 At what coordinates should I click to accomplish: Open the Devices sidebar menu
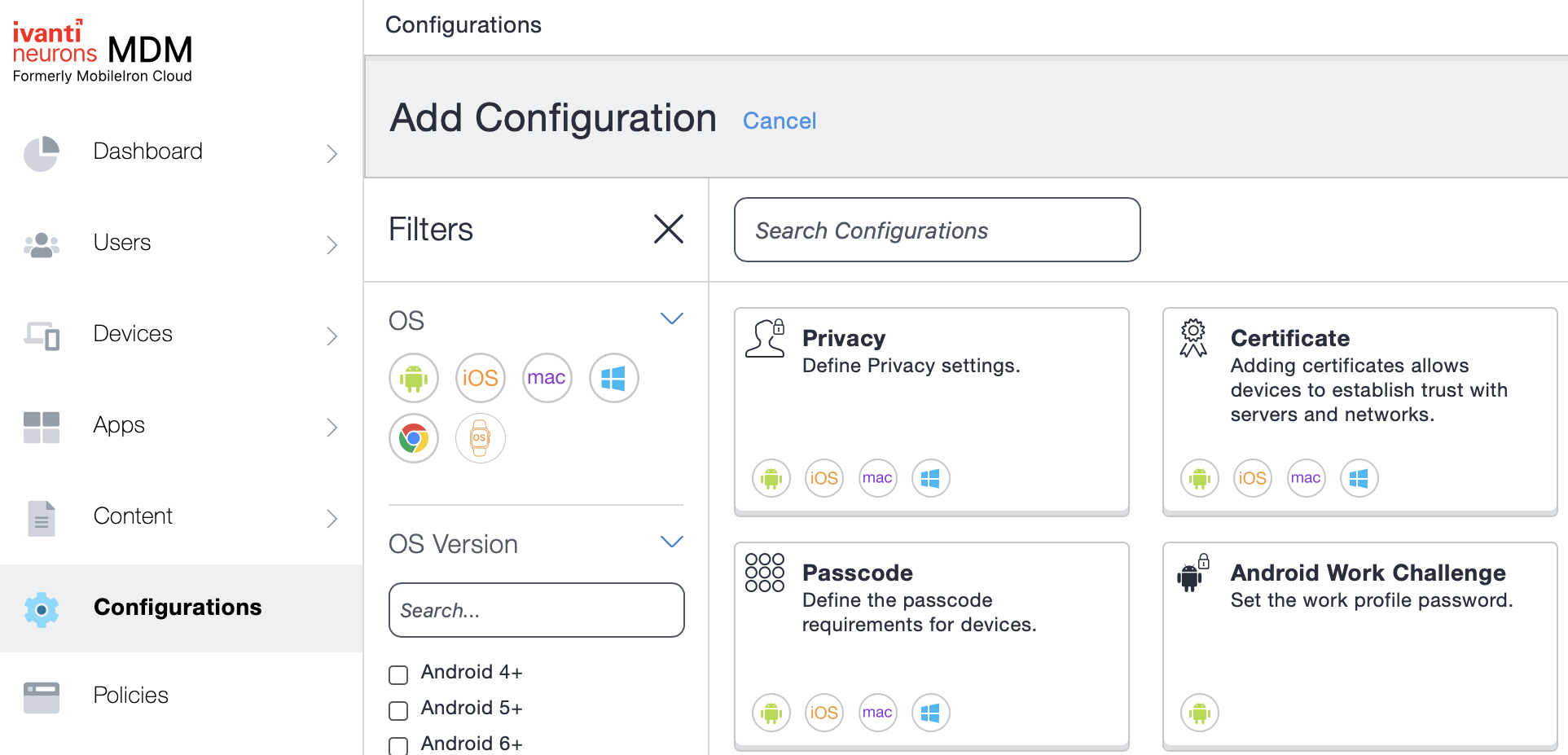[133, 334]
